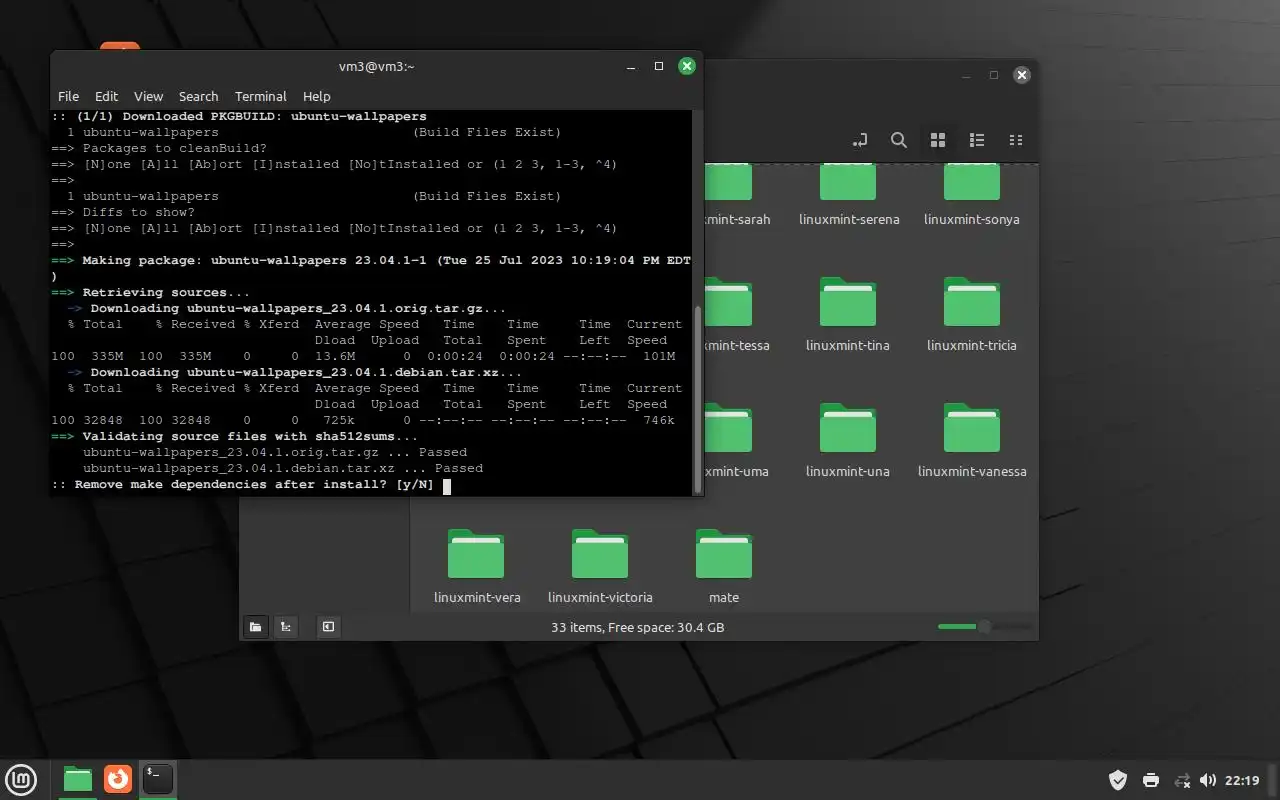Click the 'Validating source files with sha512sums' line

(235, 436)
